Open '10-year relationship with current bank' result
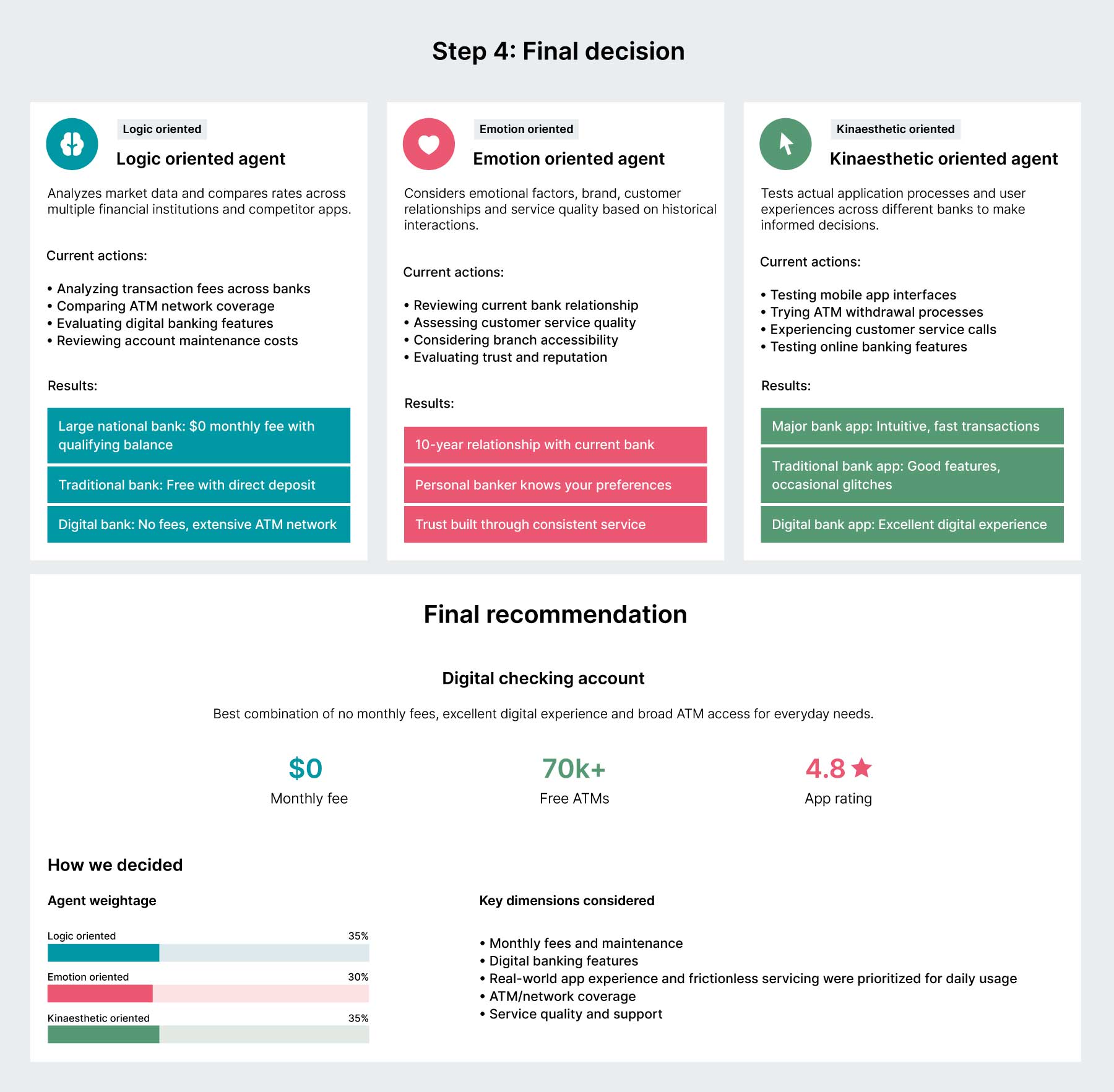This screenshot has width=1114, height=1092. click(x=555, y=445)
